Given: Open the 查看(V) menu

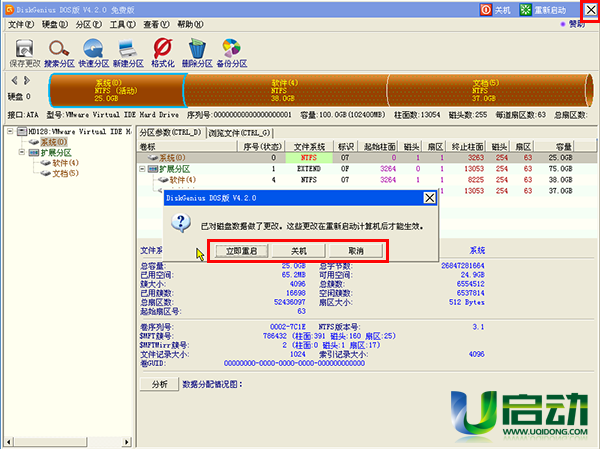Looking at the screenshot, I should [x=156, y=24].
